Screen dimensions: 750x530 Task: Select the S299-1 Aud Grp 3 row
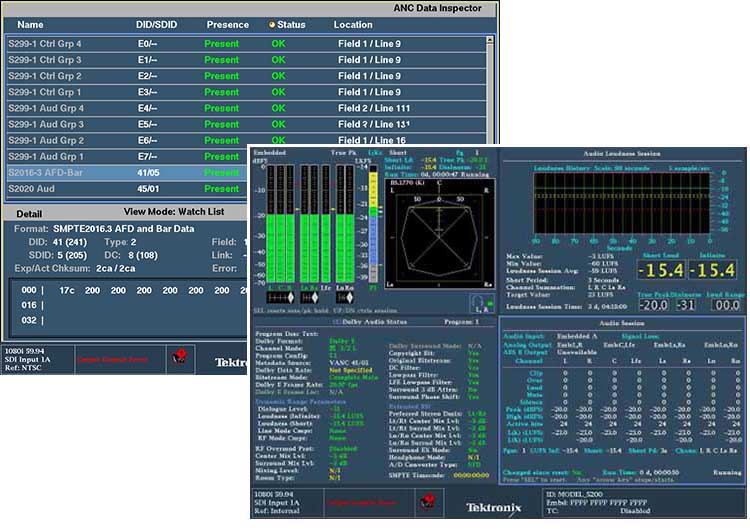pyautogui.click(x=246, y=124)
